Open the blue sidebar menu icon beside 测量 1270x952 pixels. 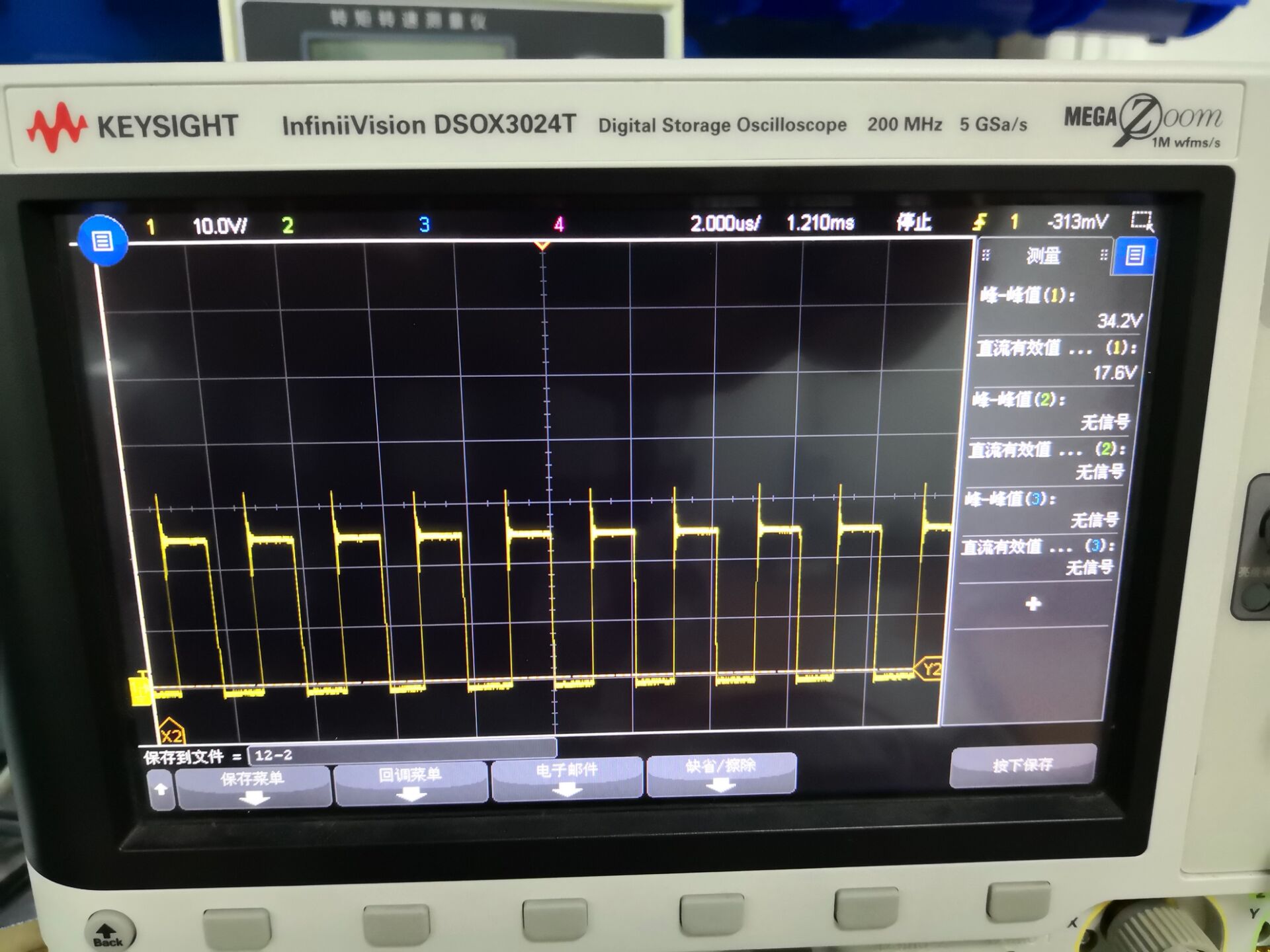coord(1135,255)
